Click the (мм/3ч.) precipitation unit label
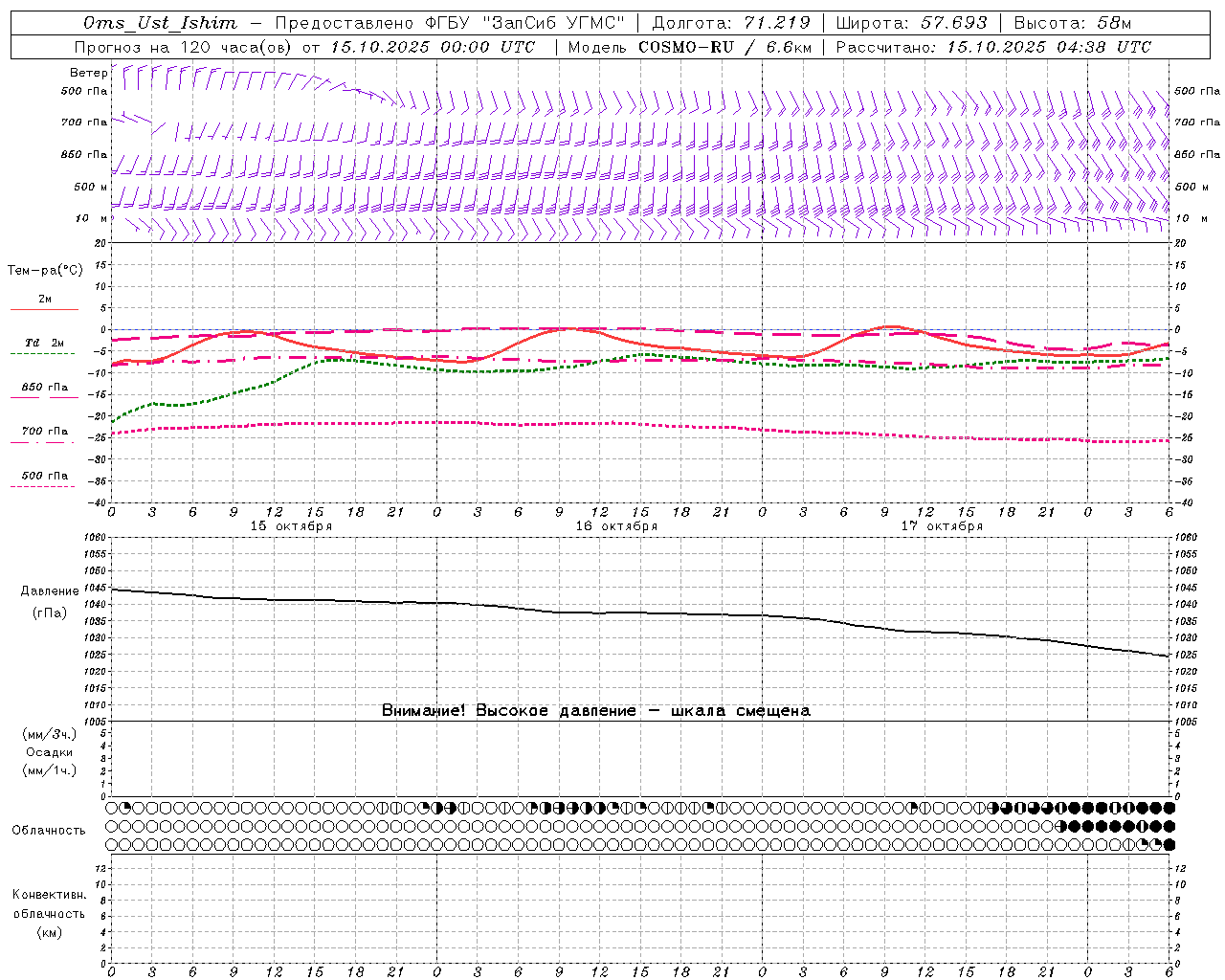1225x980 pixels. [x=50, y=734]
